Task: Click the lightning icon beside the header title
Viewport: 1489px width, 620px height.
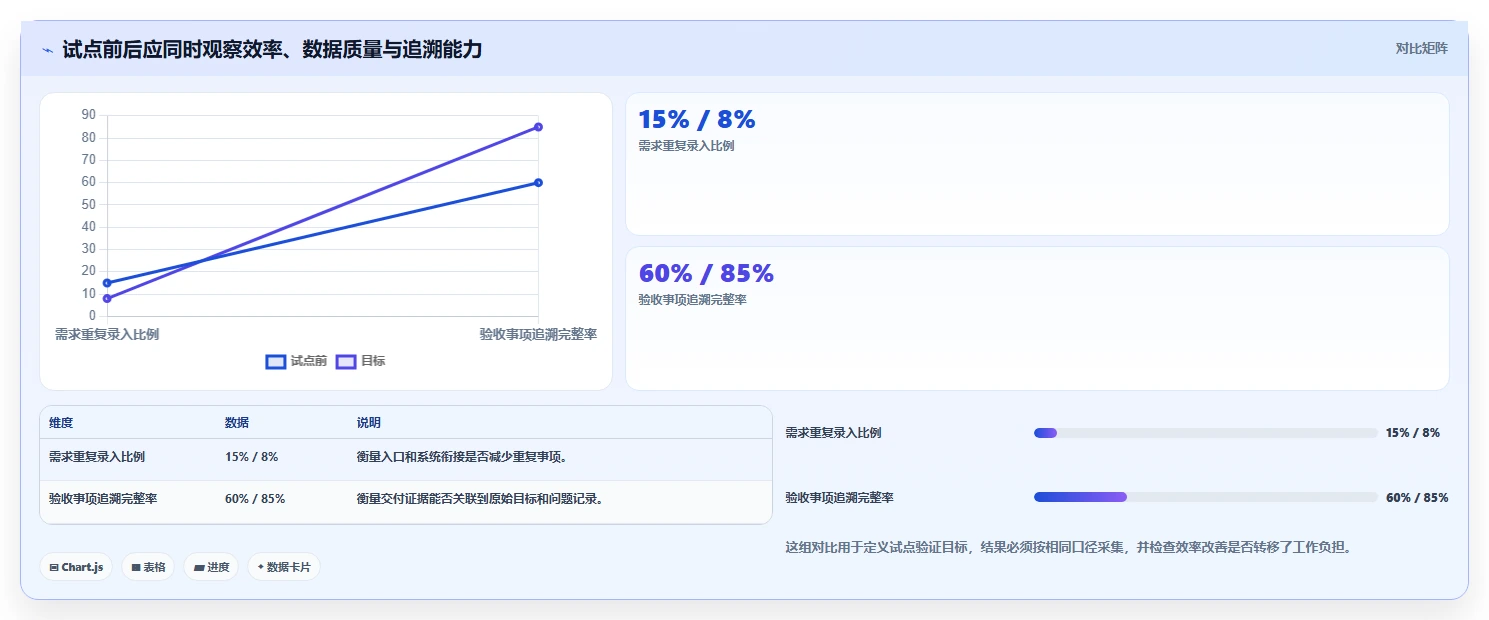Action: coord(48,50)
